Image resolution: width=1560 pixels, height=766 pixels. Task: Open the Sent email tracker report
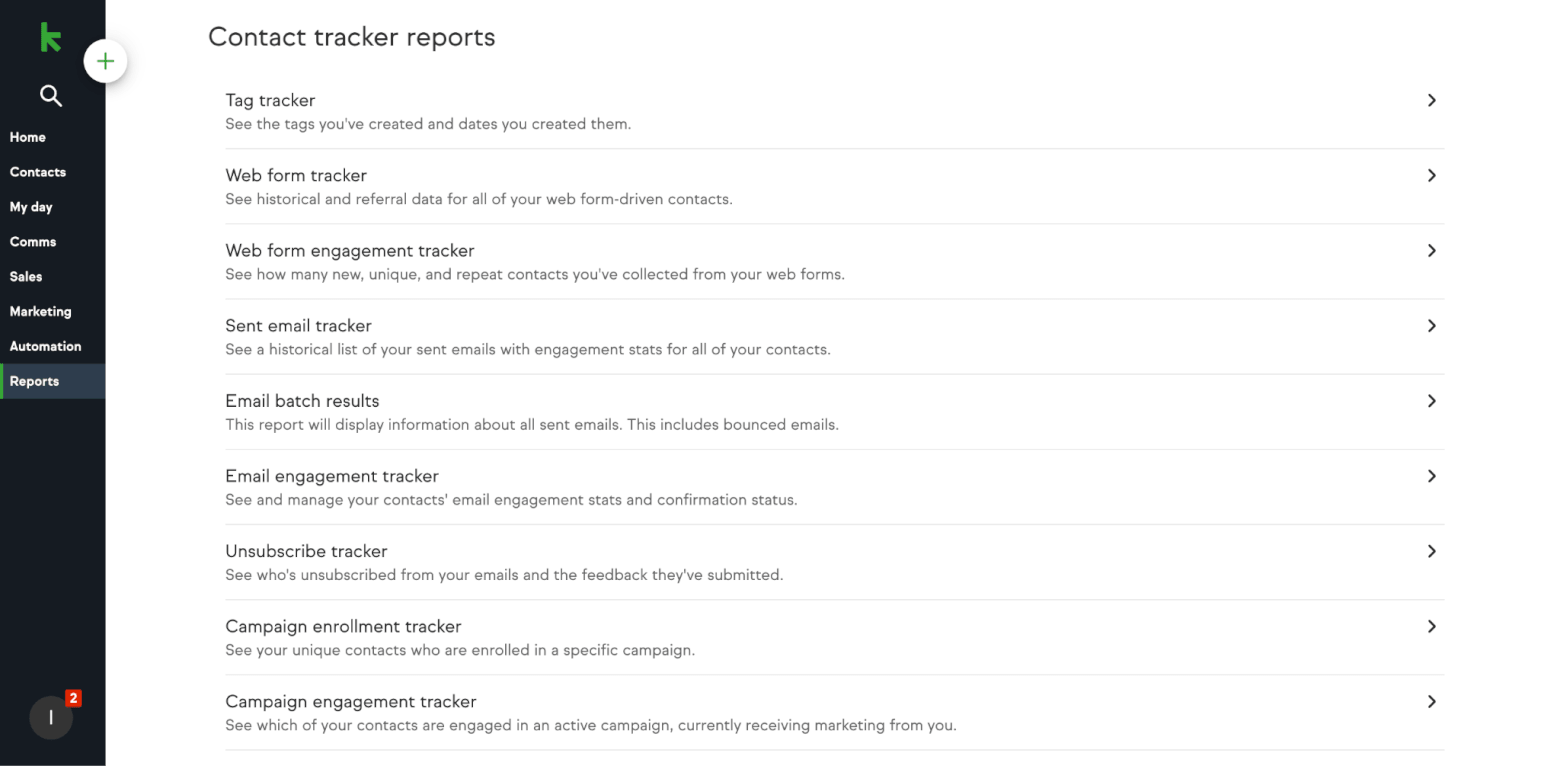pyautogui.click(x=298, y=325)
